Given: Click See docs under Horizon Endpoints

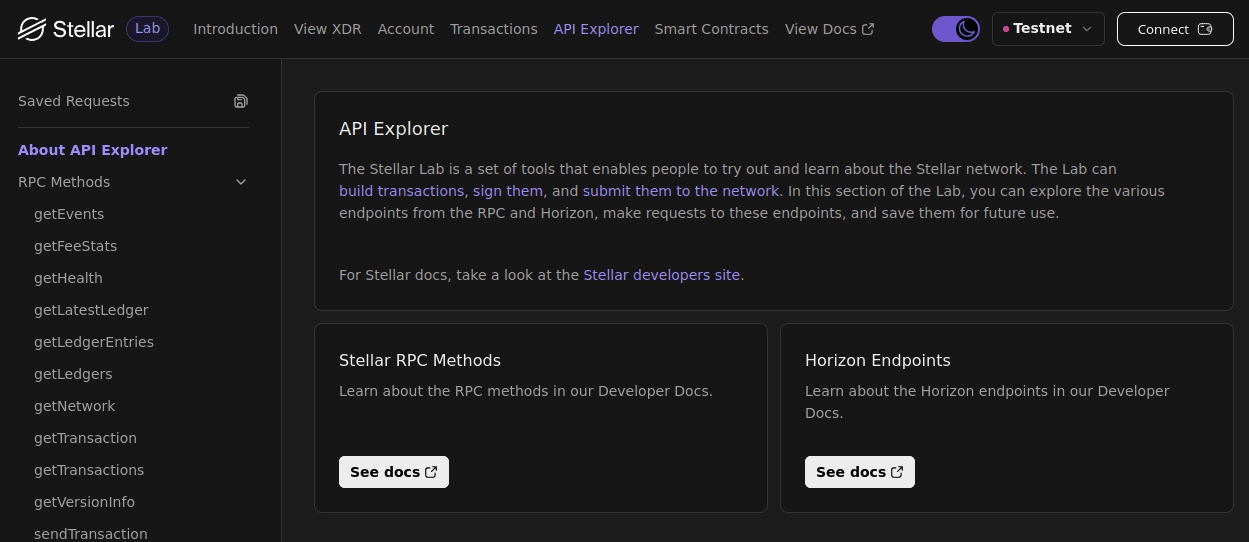Looking at the screenshot, I should (859, 472).
